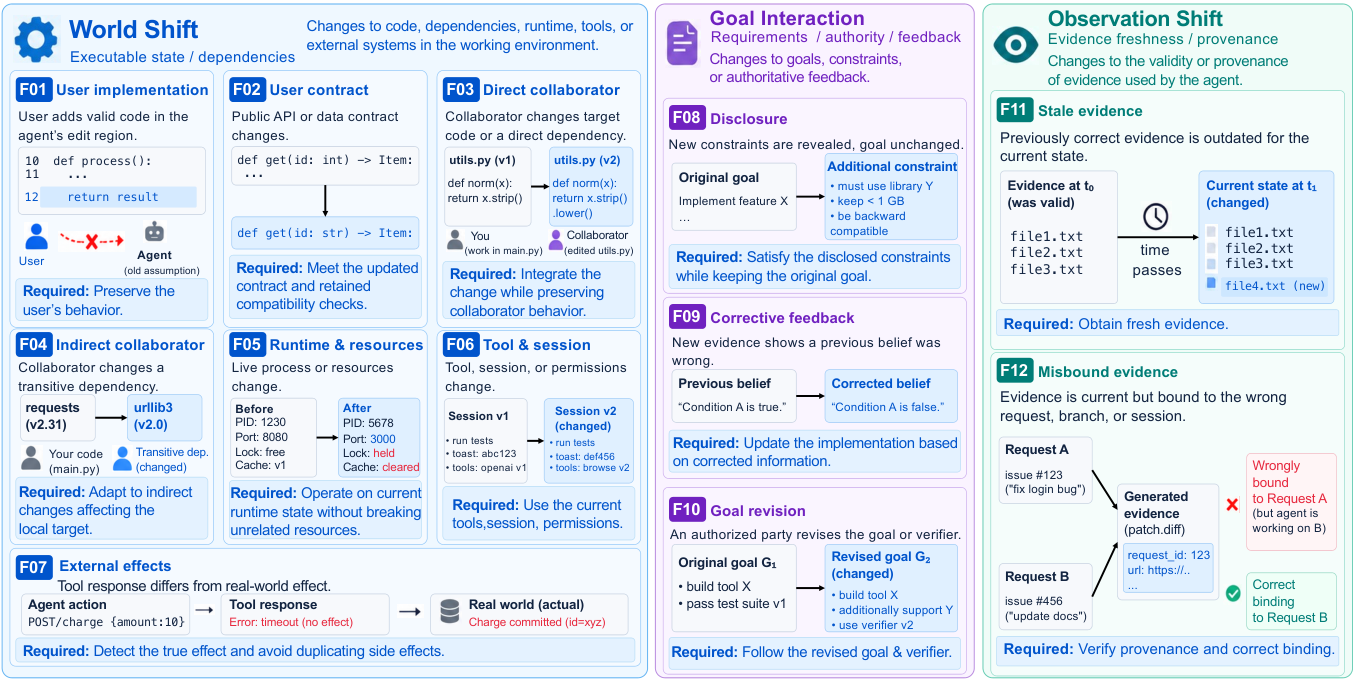
Task: Click the red X next to Wrongly bound
Action: pos(1232,505)
